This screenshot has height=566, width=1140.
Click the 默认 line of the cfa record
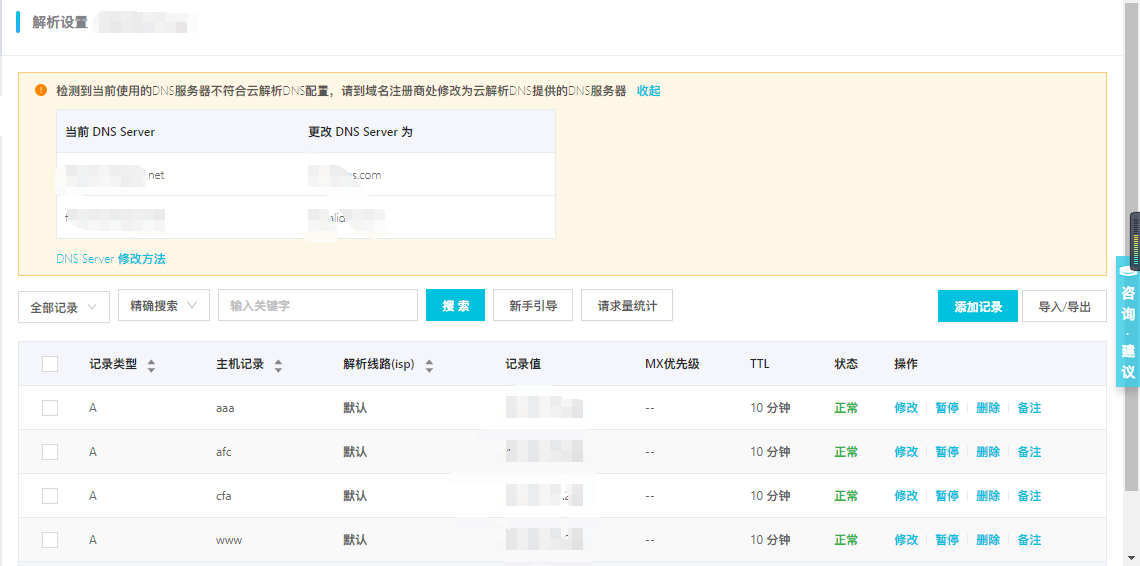click(x=355, y=496)
